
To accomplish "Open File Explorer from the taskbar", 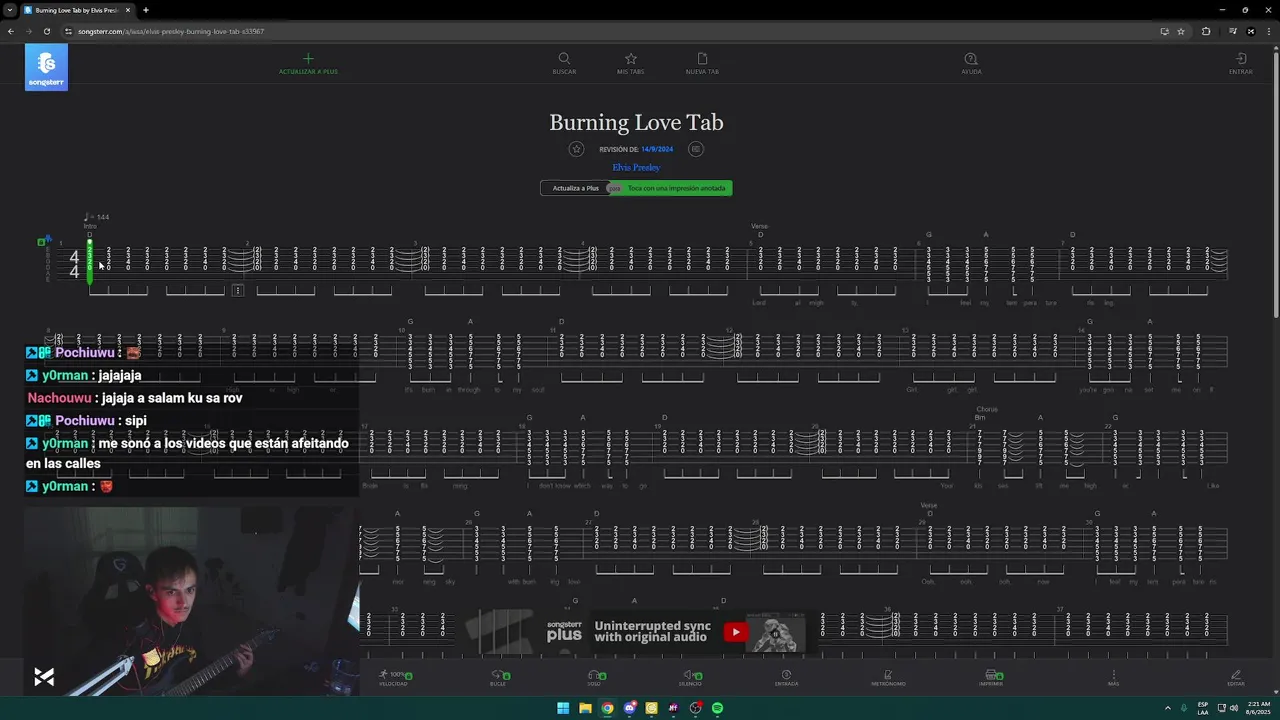I will tap(585, 708).
